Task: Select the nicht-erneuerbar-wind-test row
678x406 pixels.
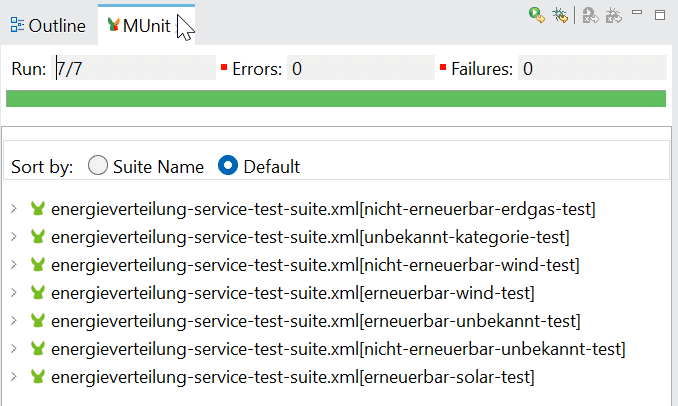Action: (315, 265)
